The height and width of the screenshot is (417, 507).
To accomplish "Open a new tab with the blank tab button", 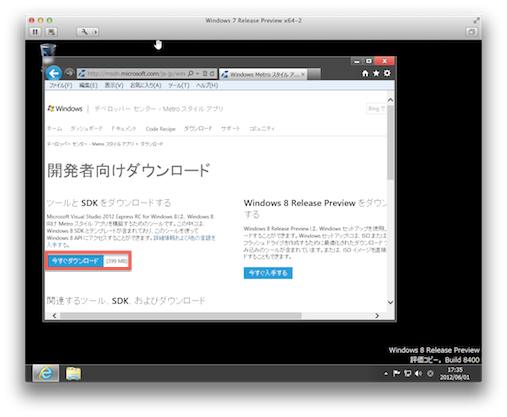I will (314, 74).
